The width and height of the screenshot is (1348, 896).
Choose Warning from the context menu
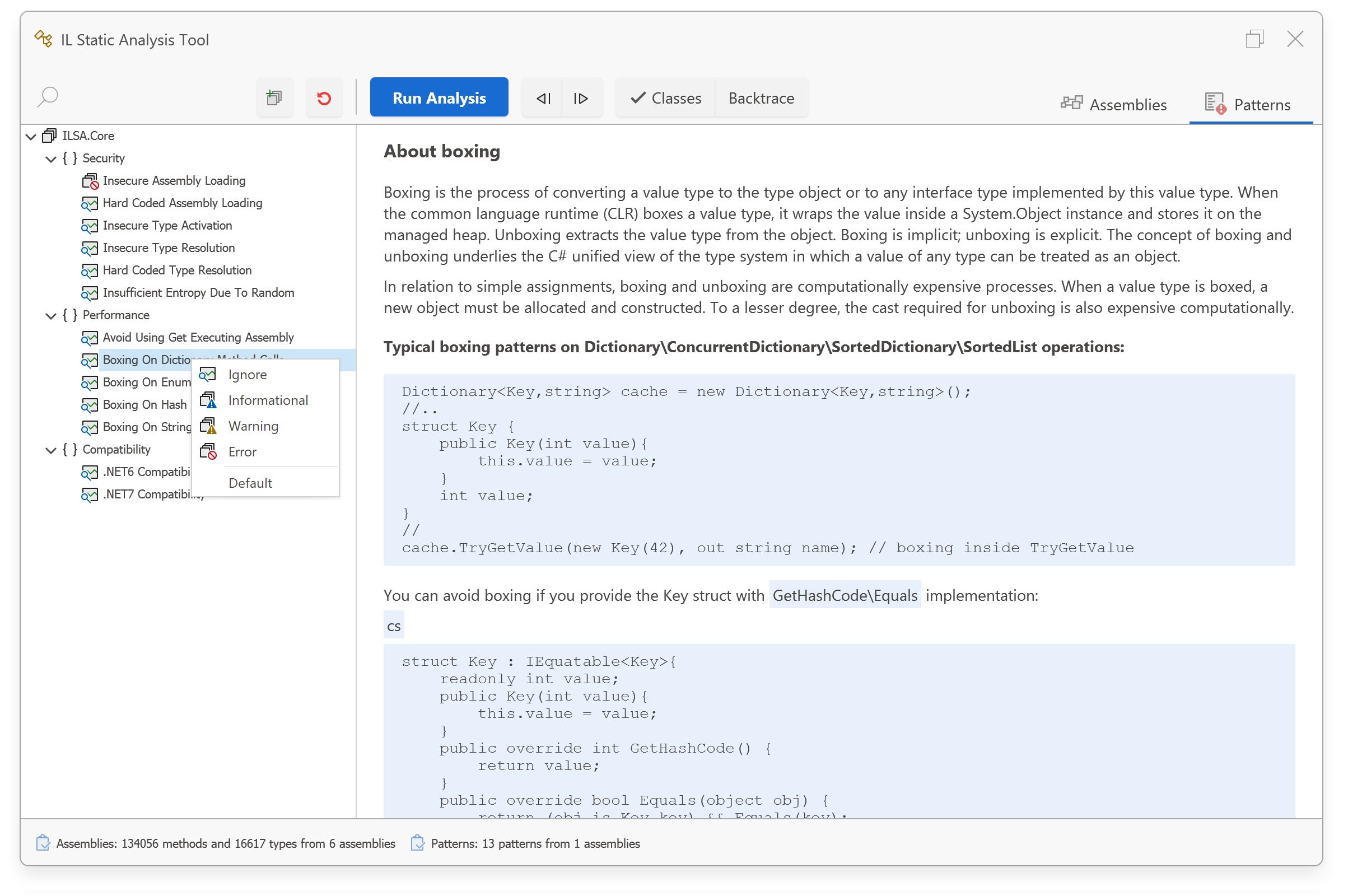[x=253, y=426]
